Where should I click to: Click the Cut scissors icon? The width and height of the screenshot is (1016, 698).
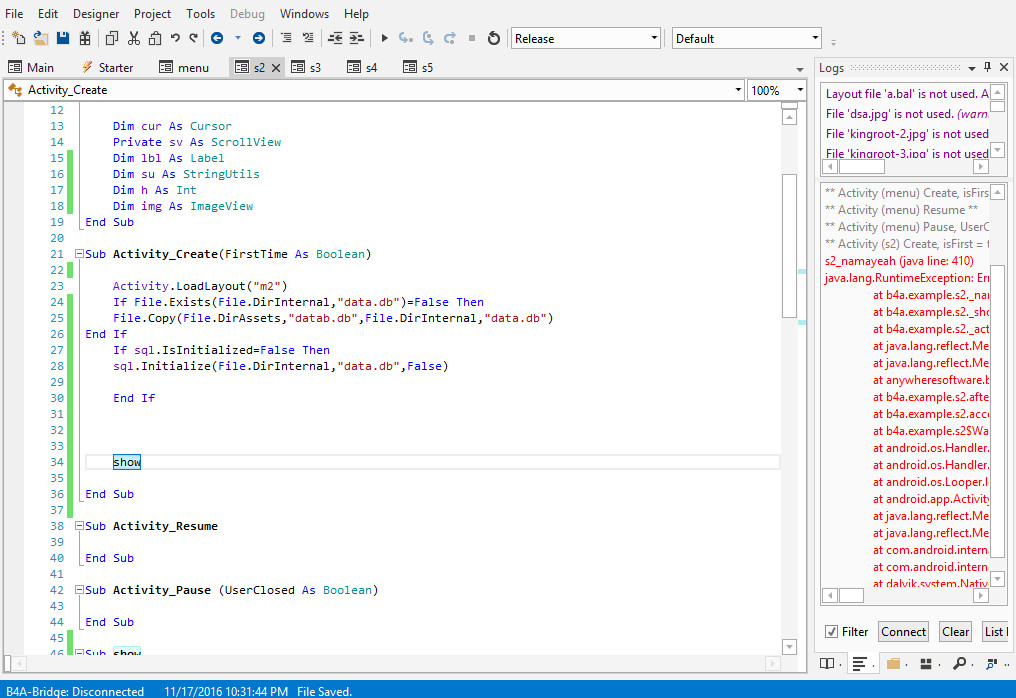(x=133, y=38)
